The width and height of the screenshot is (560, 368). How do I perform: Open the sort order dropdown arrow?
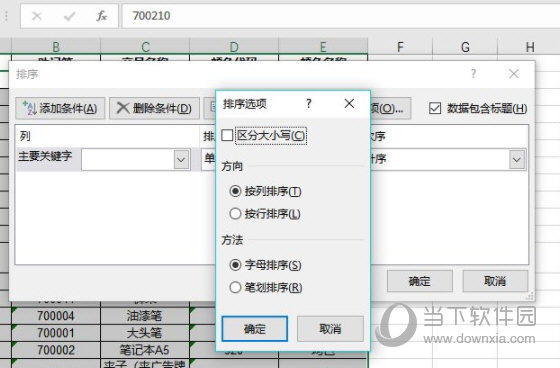tap(517, 159)
